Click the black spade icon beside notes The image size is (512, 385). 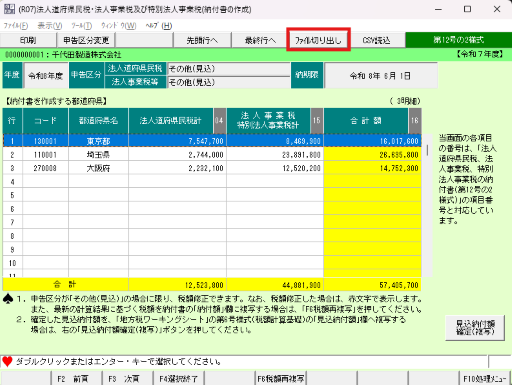click(x=8, y=298)
